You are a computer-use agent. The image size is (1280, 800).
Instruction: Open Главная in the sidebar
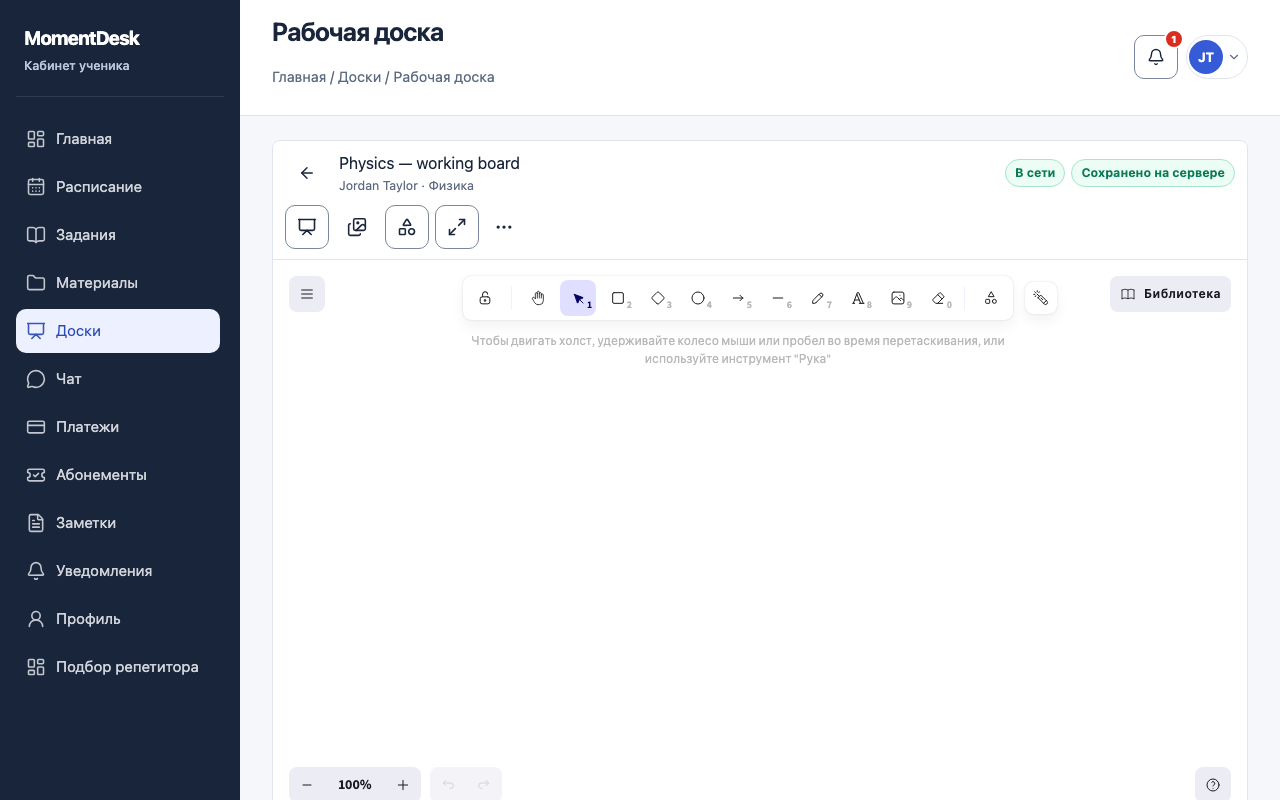tap(118, 139)
